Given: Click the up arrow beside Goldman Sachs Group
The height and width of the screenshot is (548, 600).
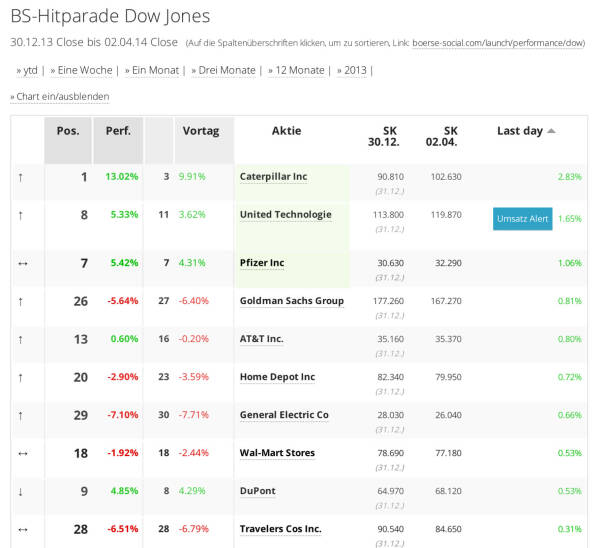Looking at the screenshot, I should click(20, 301).
